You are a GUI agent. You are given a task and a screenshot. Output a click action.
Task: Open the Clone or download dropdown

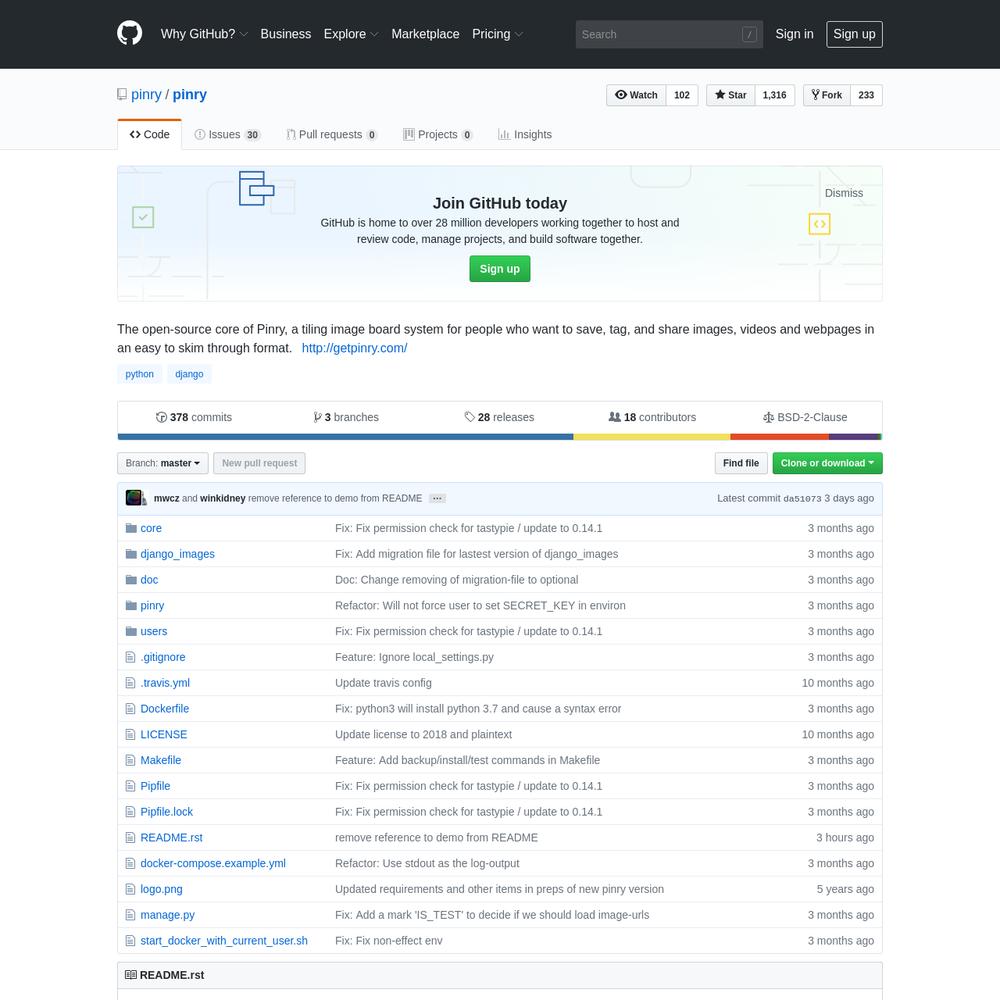(827, 463)
